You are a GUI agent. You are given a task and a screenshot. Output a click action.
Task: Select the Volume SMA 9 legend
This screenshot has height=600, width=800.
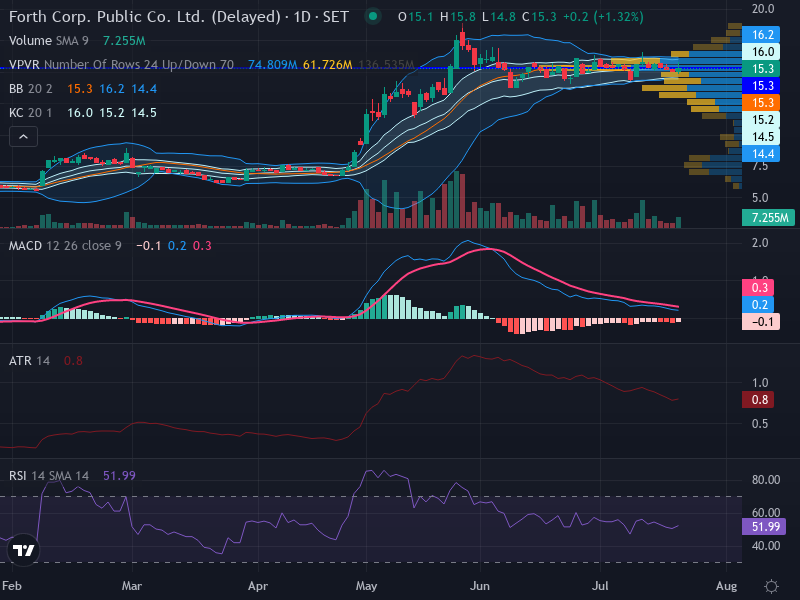48,41
